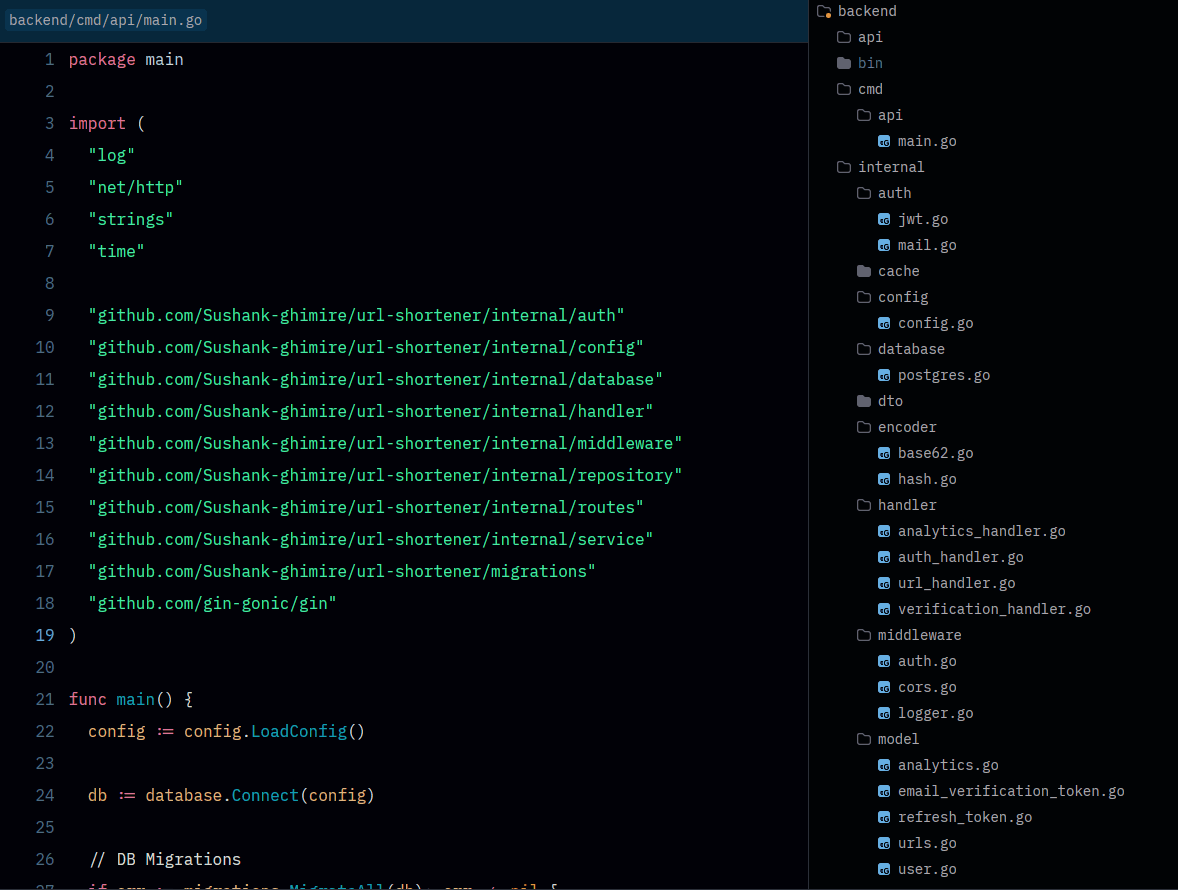Click the config.go Go file icon

[884, 324]
